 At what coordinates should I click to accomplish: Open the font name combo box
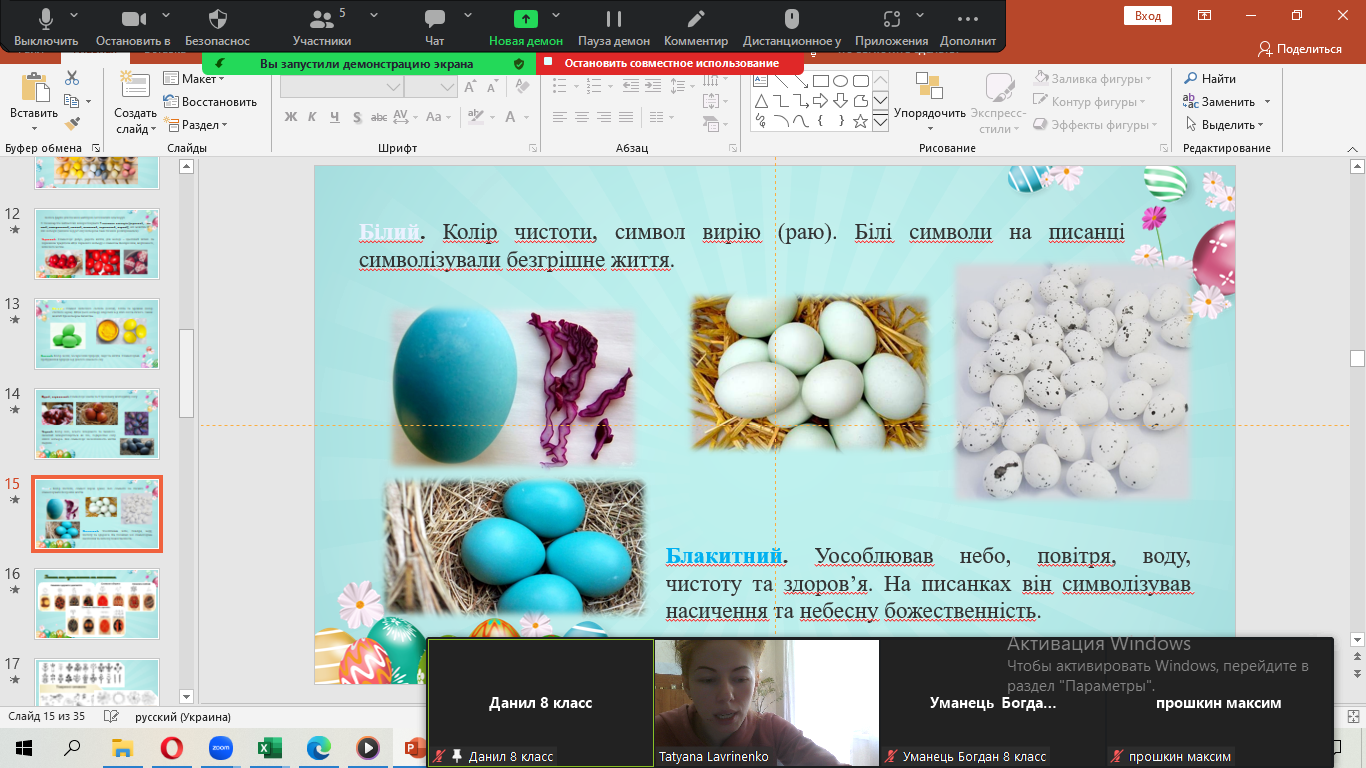point(341,87)
